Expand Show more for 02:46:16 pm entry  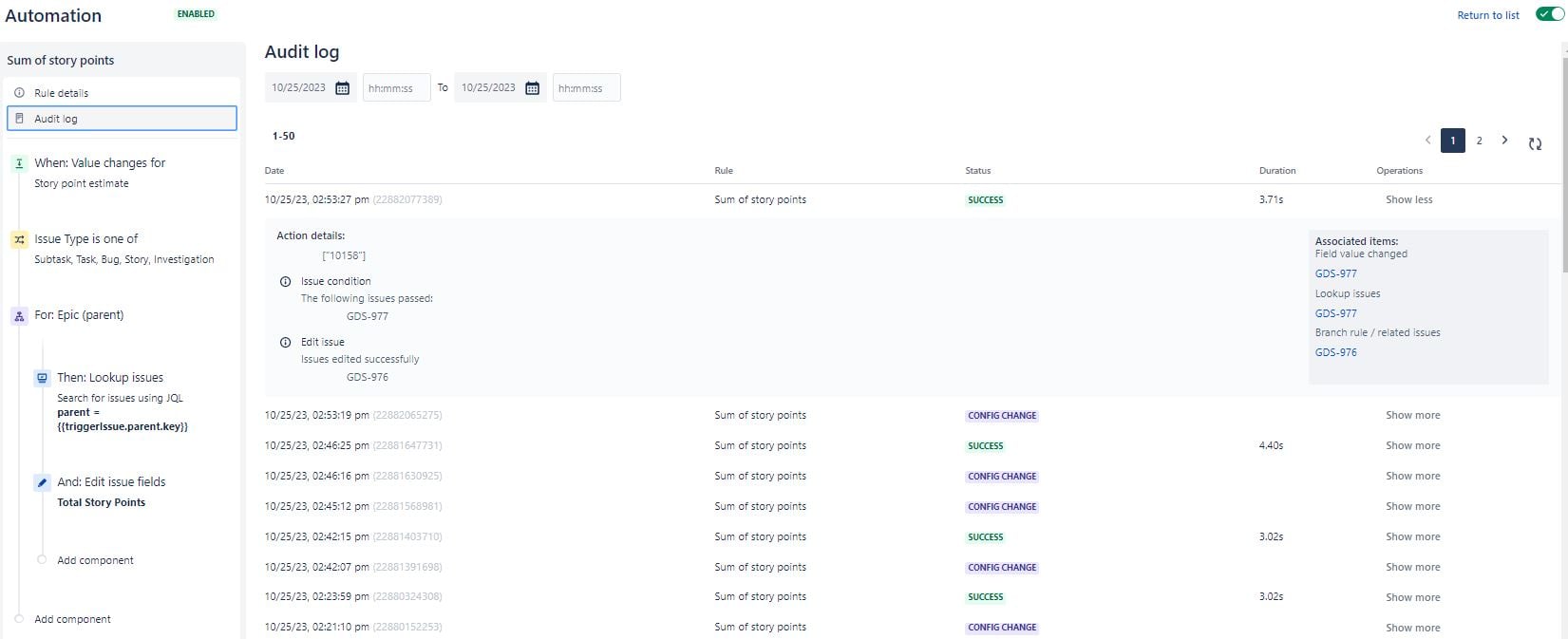pos(1412,476)
